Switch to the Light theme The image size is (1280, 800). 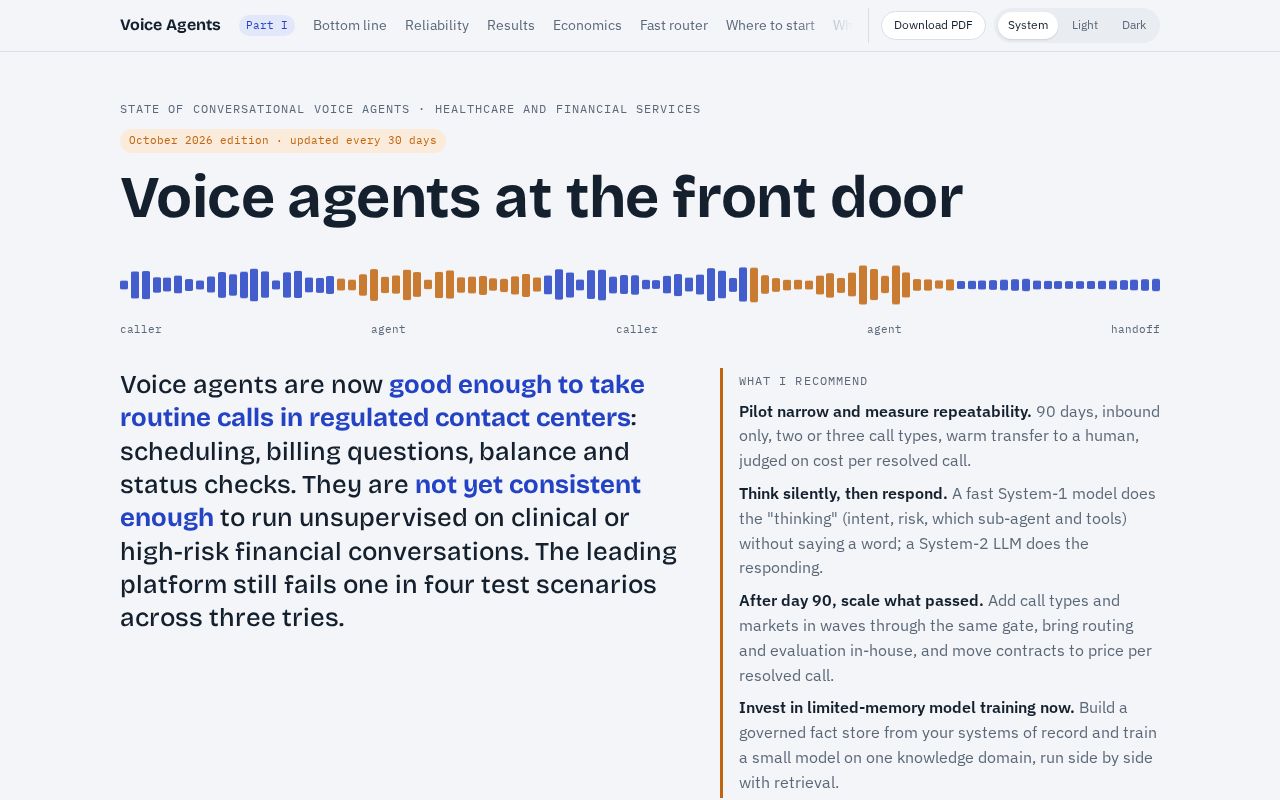click(x=1085, y=25)
